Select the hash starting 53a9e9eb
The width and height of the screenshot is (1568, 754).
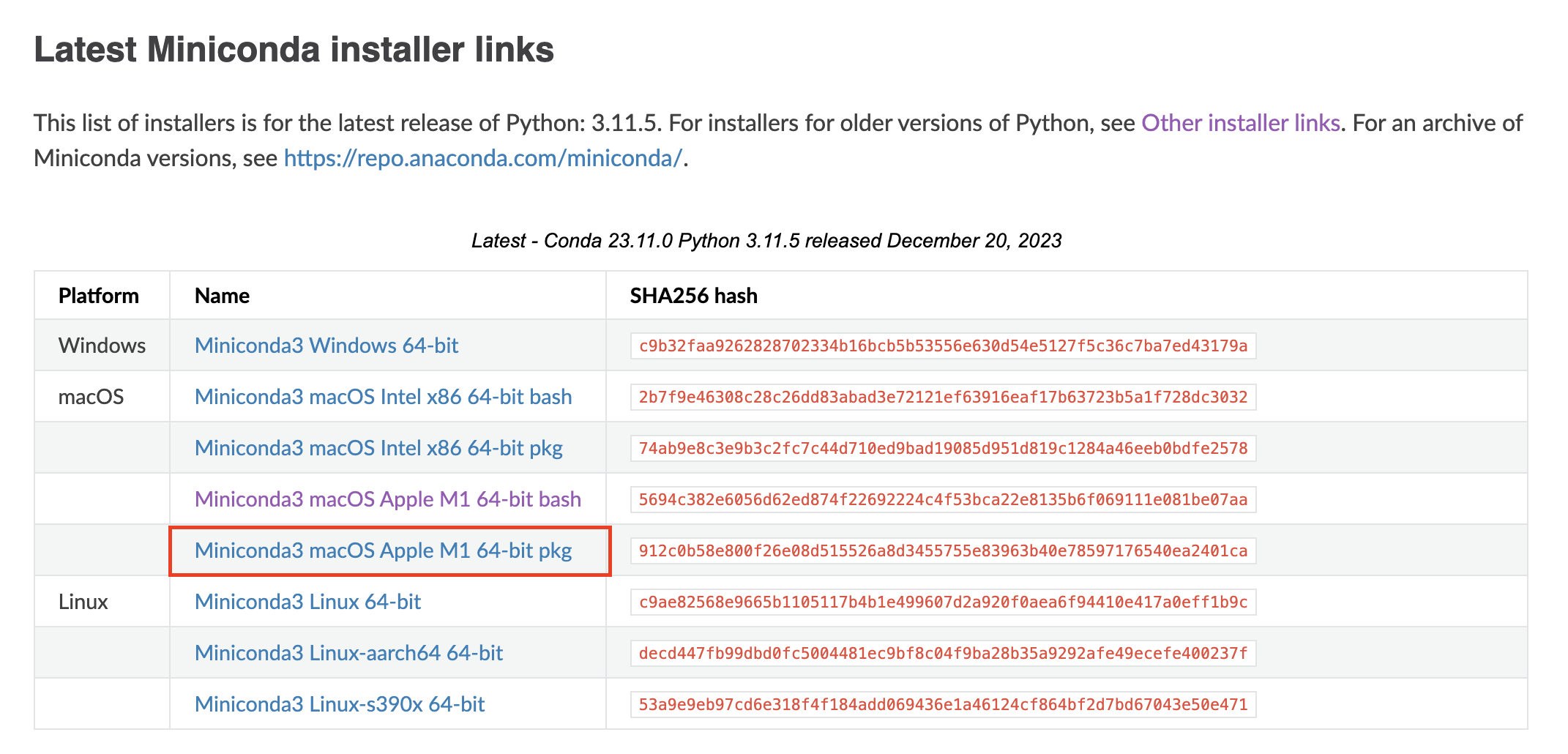coord(943,704)
